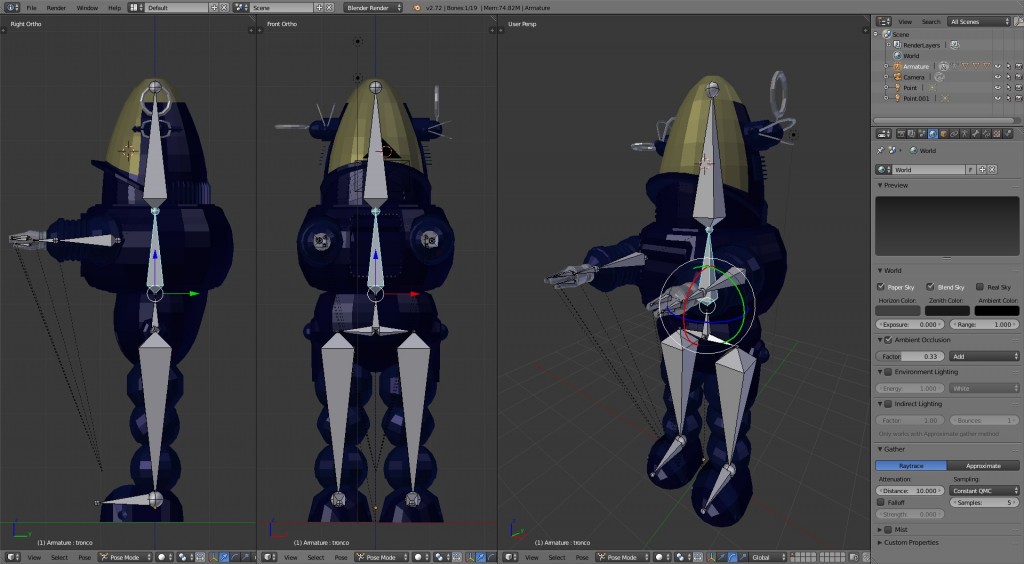Toggle visibility eye for Armature in outliner
The height and width of the screenshot is (564, 1024).
point(997,66)
